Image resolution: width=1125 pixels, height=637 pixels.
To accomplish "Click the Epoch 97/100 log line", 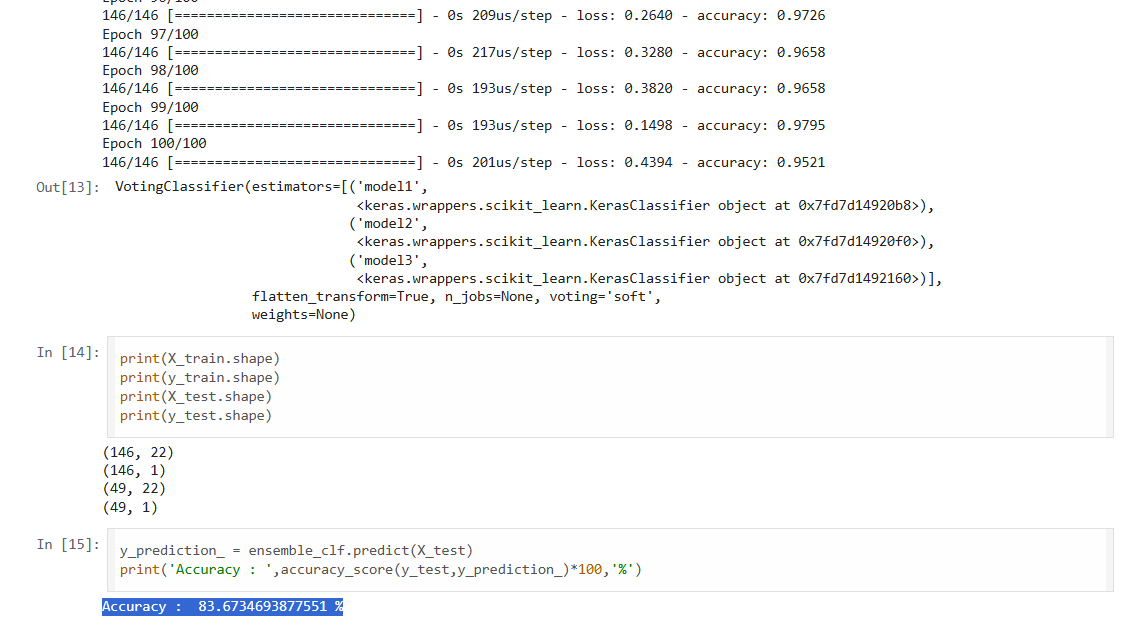I will 150,34.
